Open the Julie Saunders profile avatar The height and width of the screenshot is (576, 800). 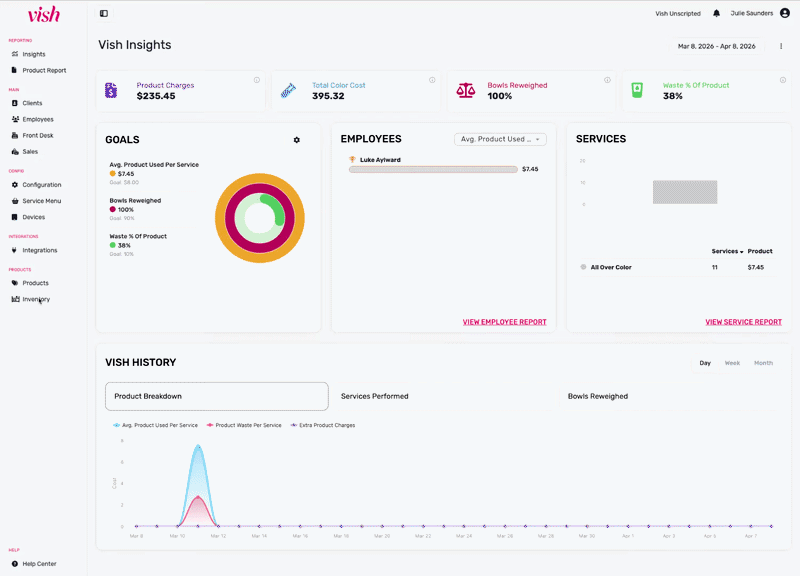coord(784,14)
